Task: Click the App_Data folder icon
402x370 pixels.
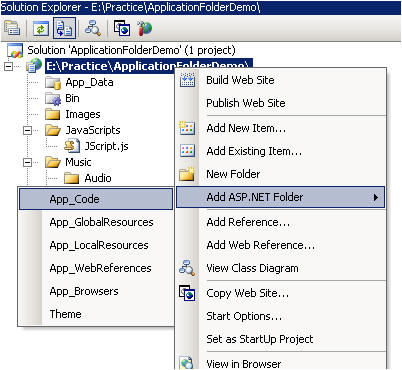Action: tap(53, 83)
